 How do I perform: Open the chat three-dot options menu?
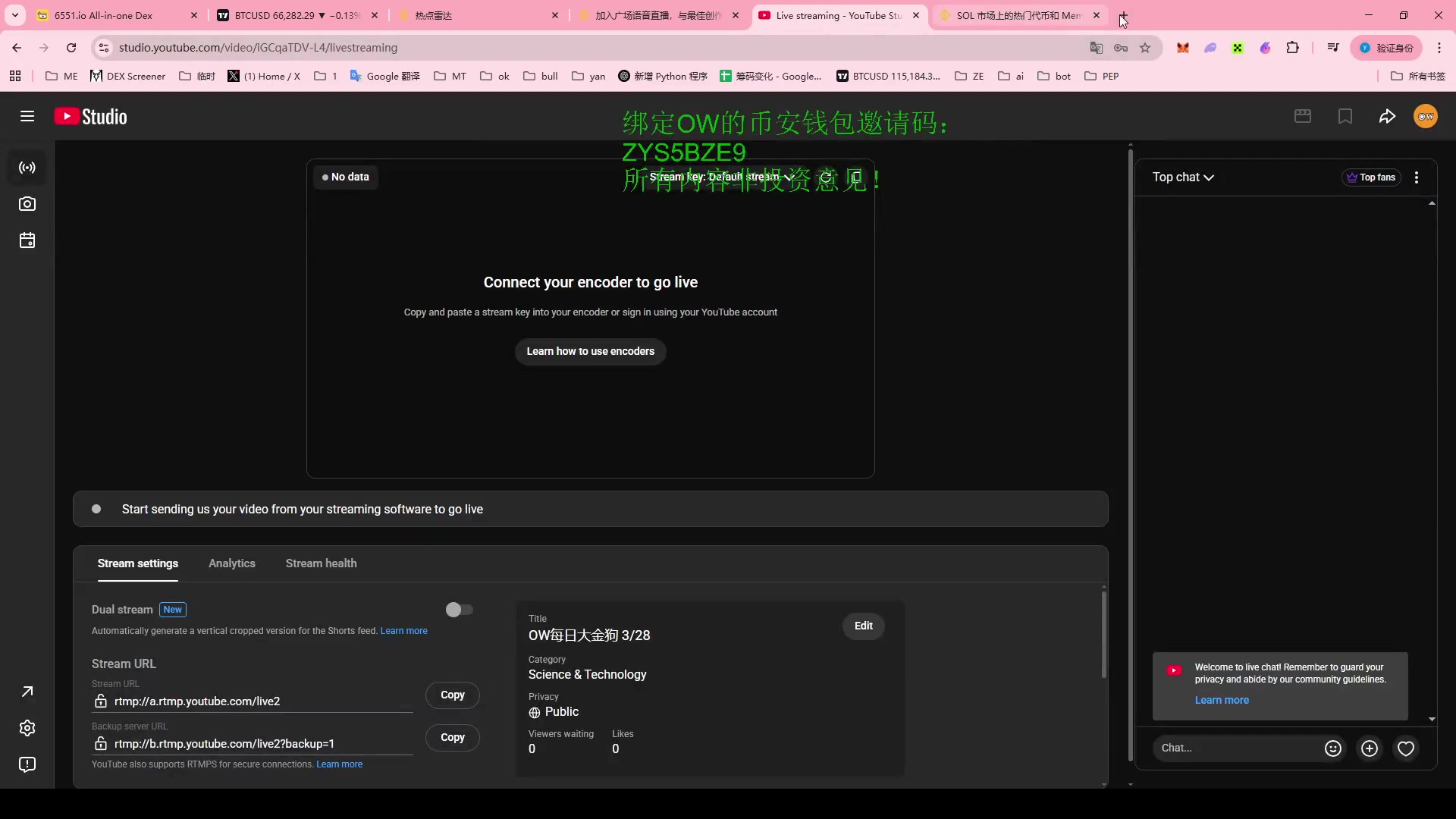[x=1417, y=177]
